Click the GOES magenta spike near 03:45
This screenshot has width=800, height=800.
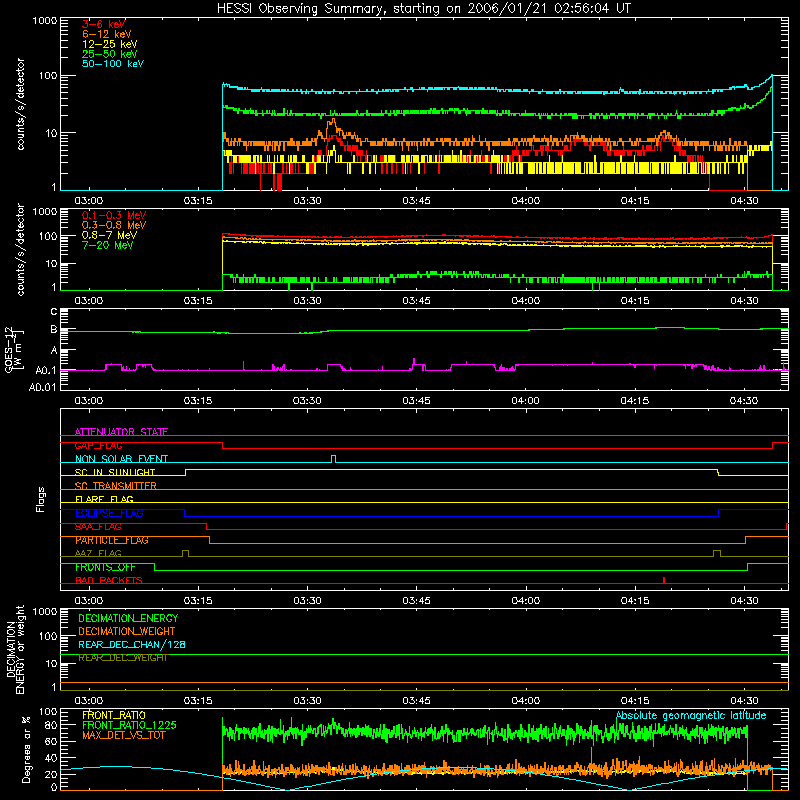414,362
